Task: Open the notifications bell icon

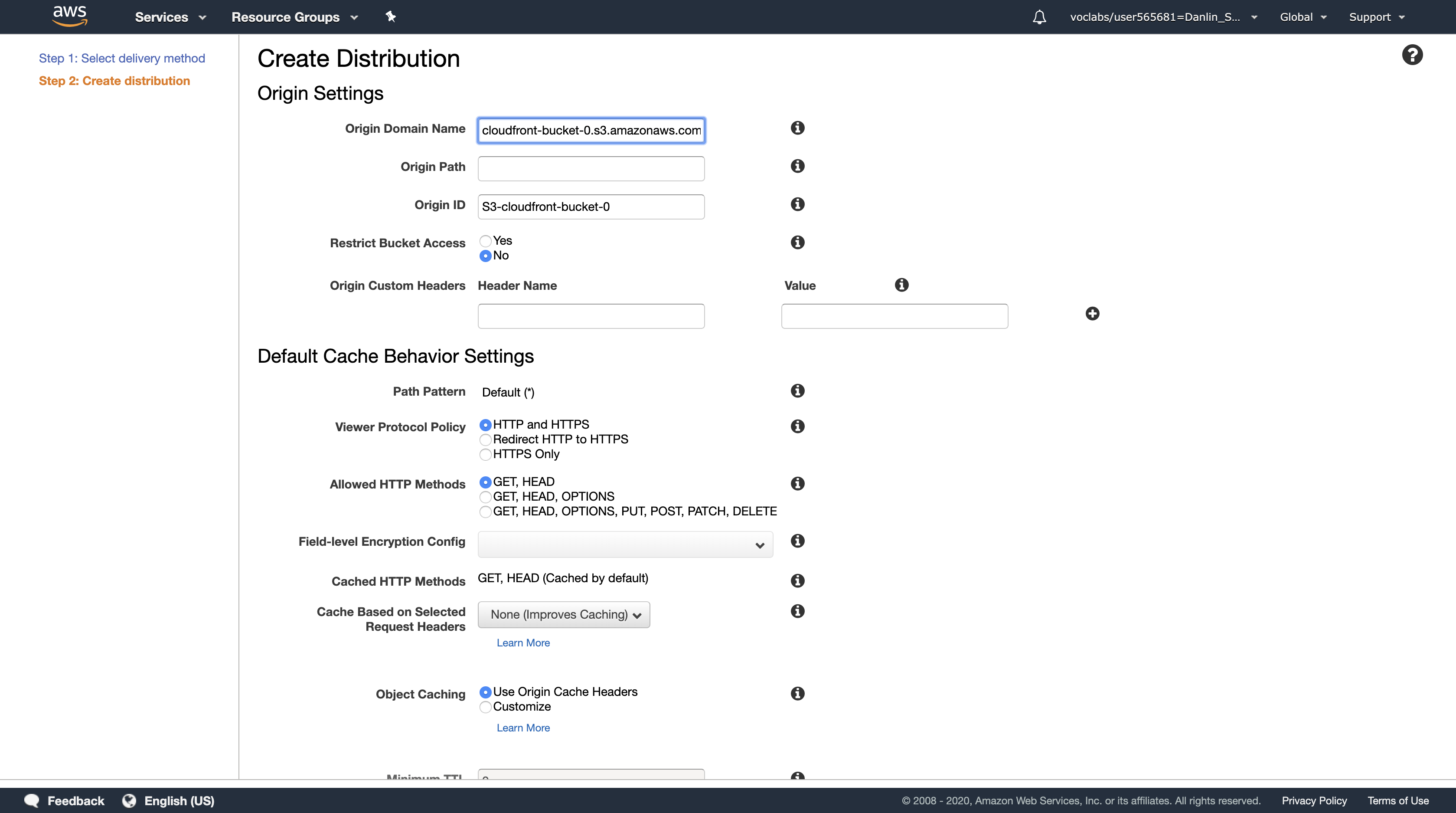Action: point(1039,17)
